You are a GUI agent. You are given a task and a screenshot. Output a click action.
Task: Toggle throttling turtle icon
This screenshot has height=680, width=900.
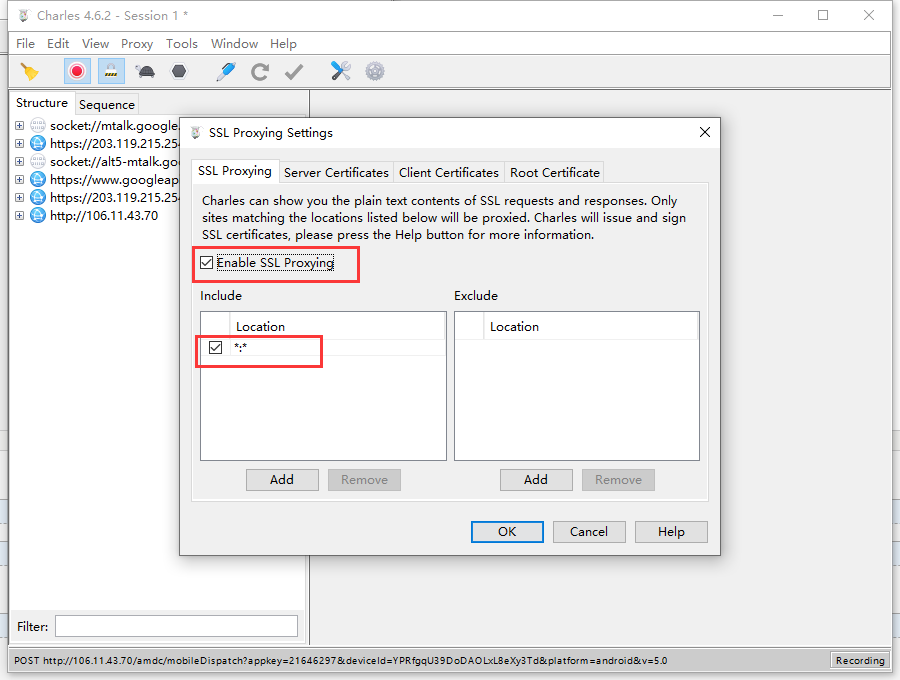(145, 72)
